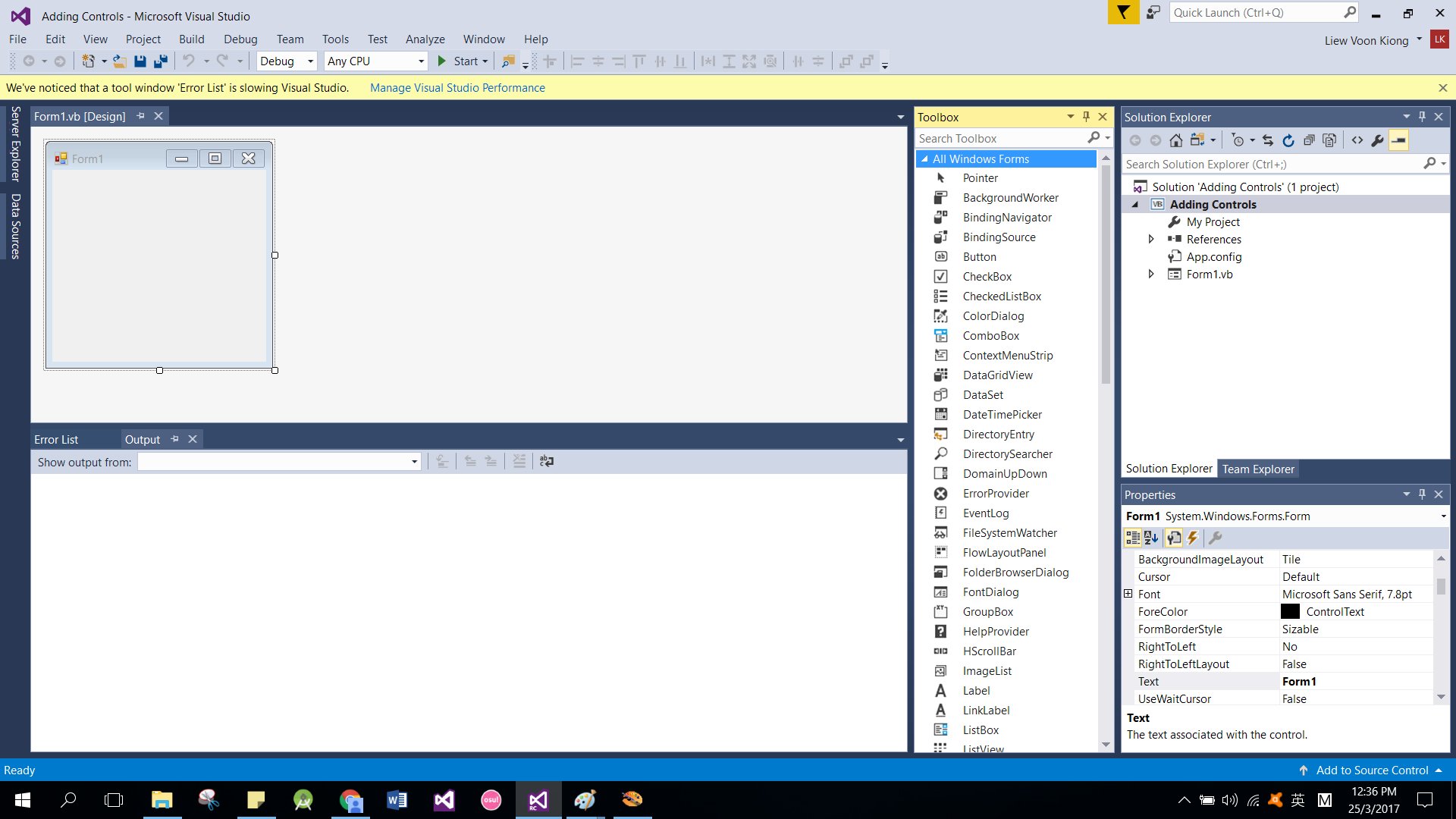Click the View Code icon in Solution Explorer
The width and height of the screenshot is (1456, 819).
1357,140
